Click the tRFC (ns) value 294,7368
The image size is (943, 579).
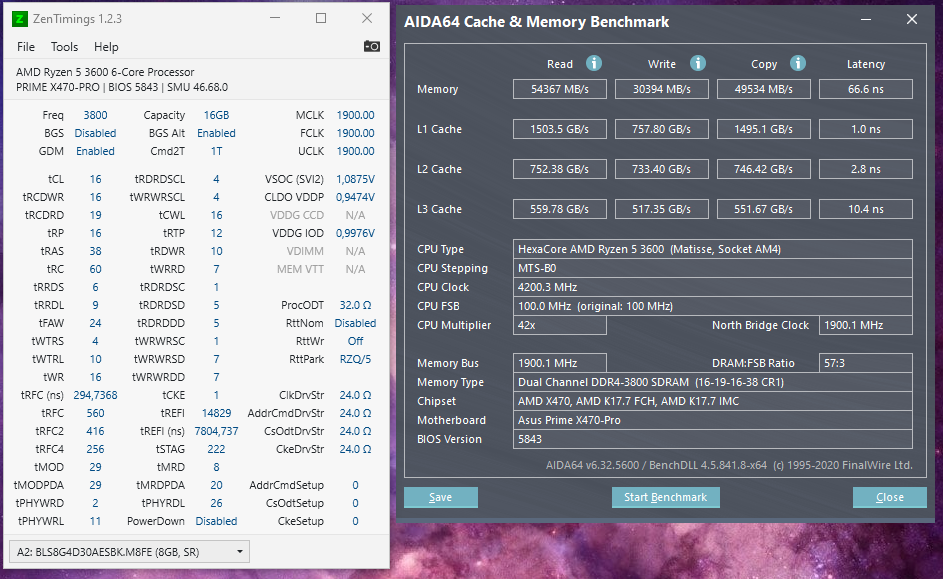coord(96,395)
